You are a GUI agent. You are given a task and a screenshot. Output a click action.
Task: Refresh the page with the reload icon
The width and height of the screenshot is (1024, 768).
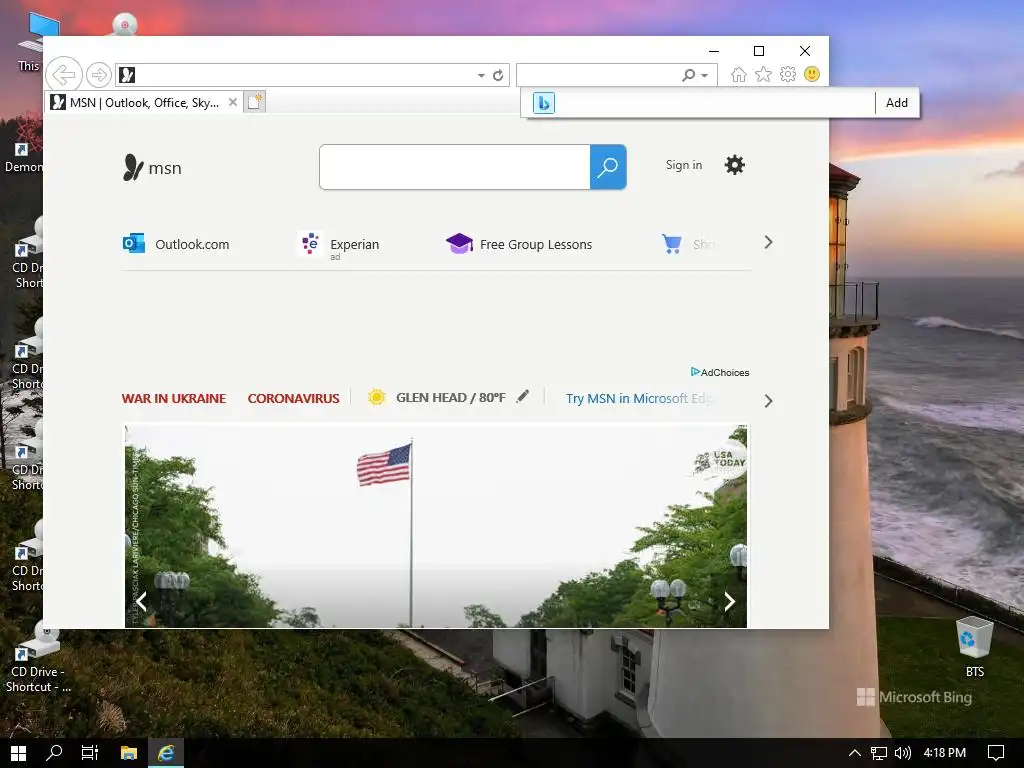tap(498, 75)
